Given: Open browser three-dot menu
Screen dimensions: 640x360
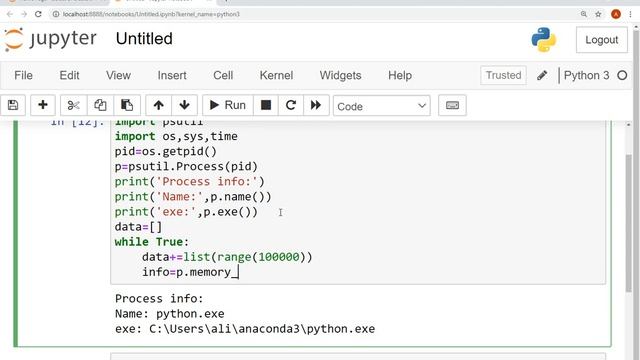Looking at the screenshot, I should click(x=631, y=14).
